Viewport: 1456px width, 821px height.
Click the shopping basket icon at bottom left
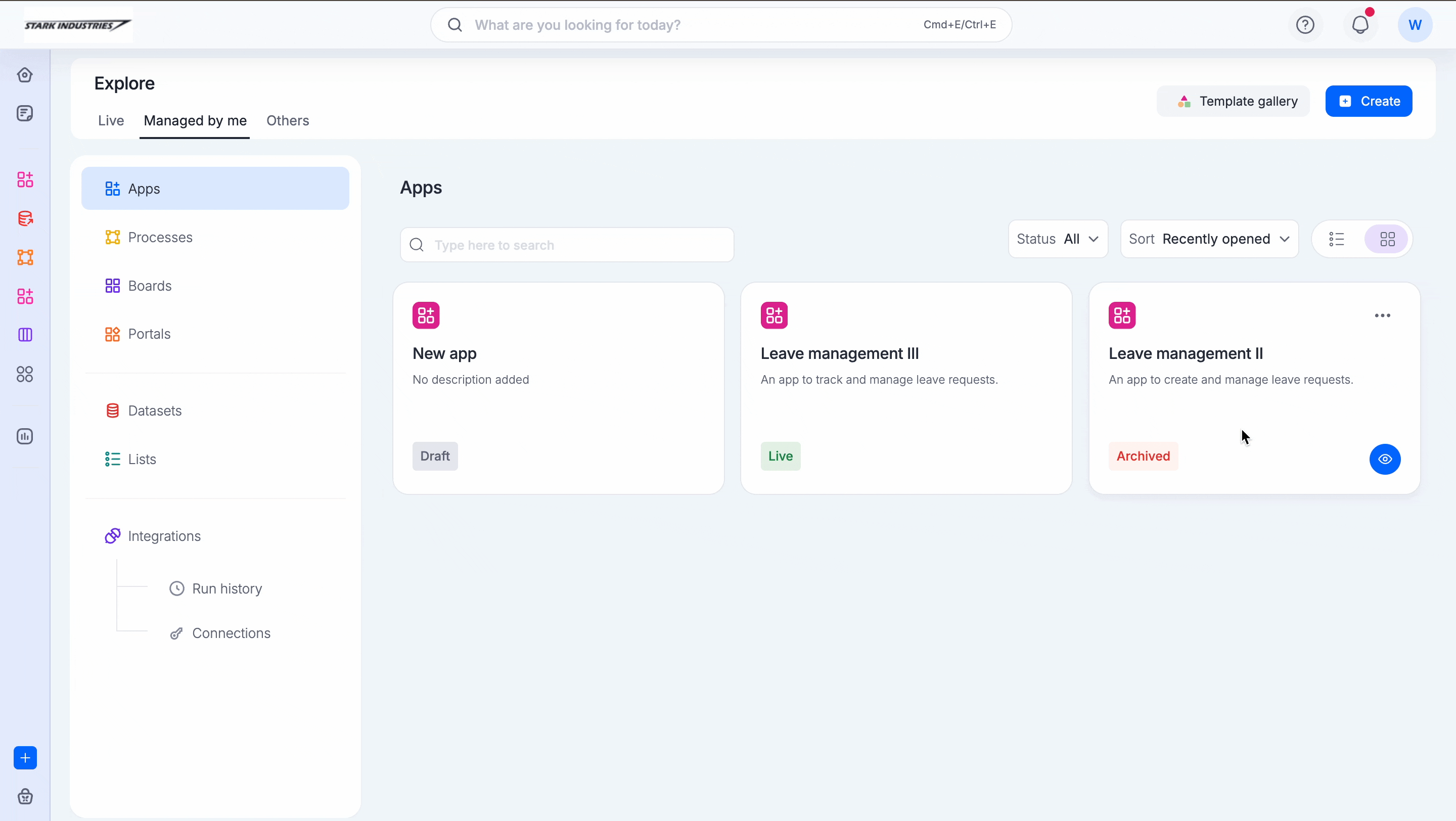[25, 797]
